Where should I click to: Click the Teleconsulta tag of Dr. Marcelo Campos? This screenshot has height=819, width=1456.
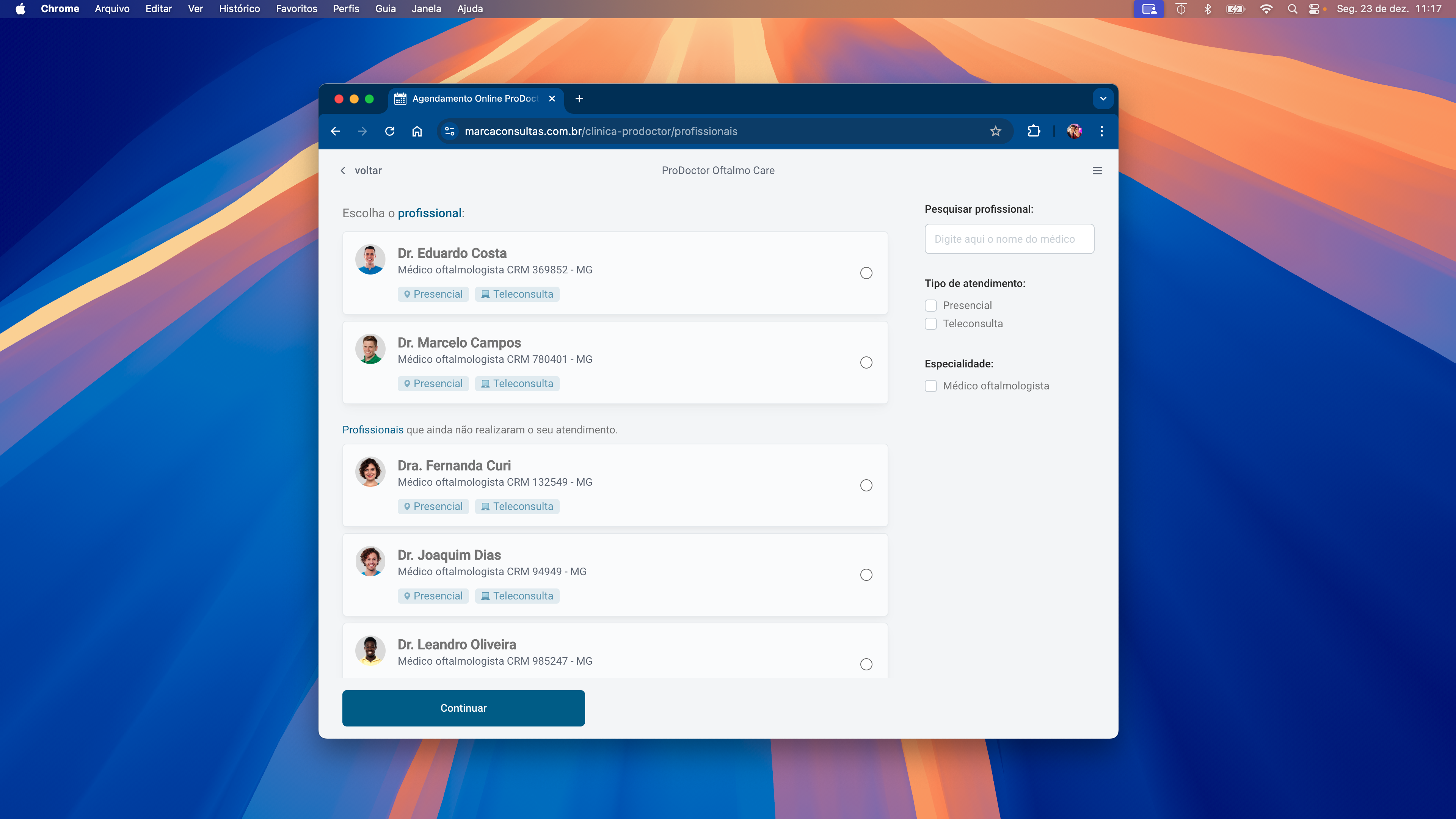(517, 384)
